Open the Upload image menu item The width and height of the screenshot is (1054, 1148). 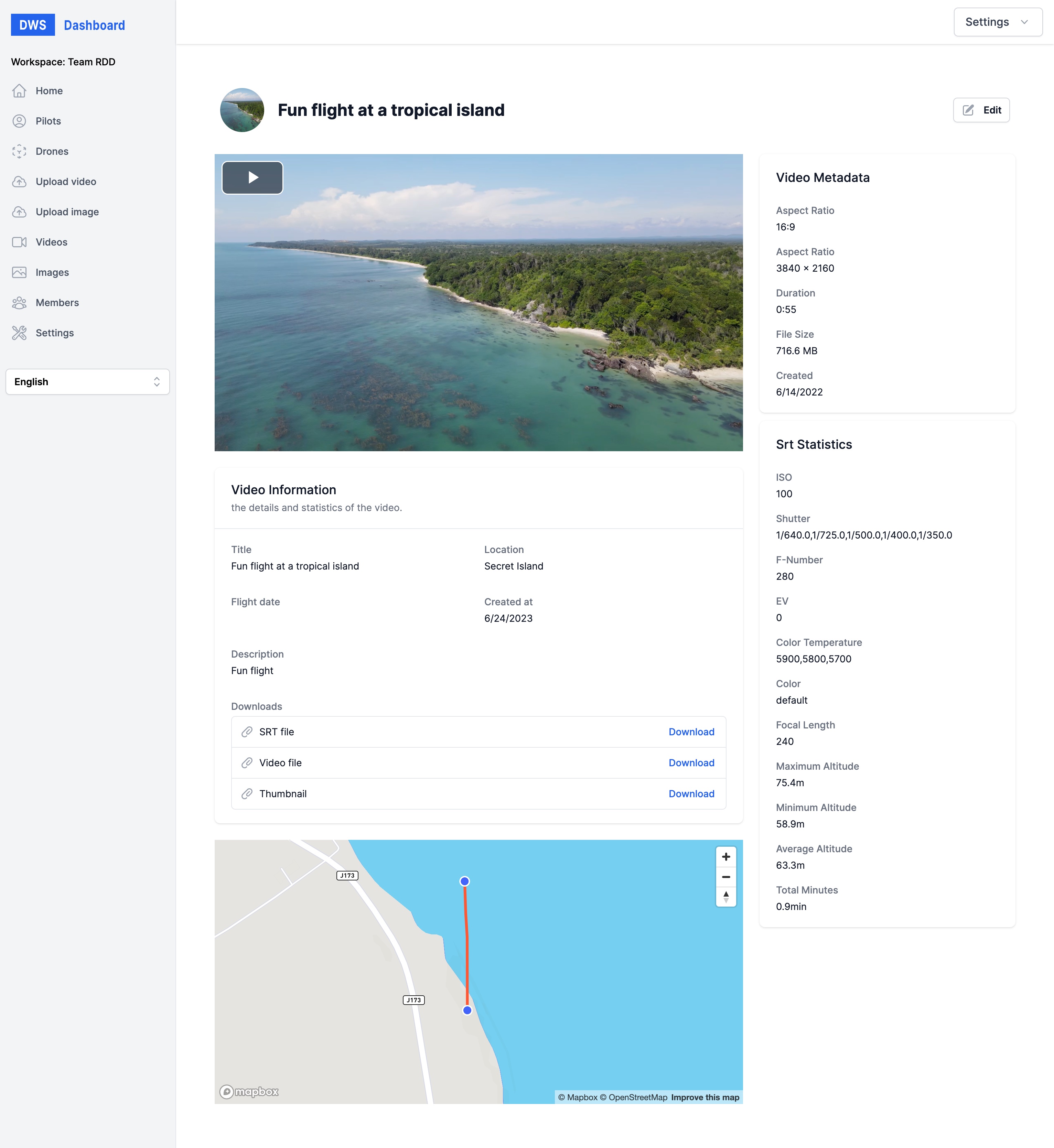(67, 212)
